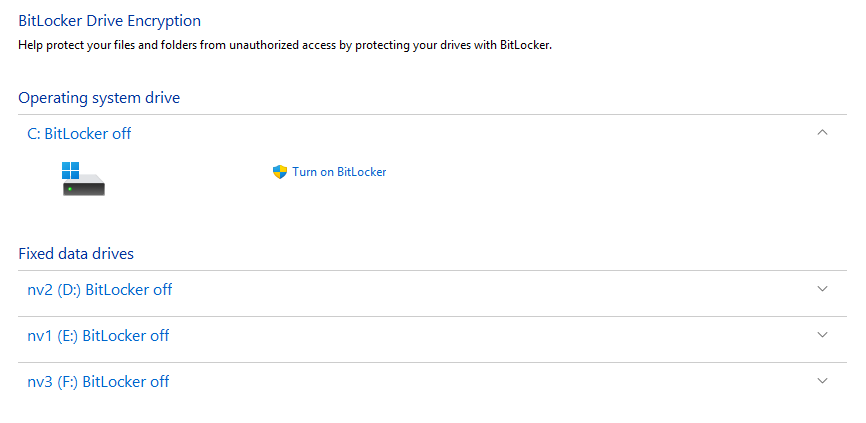Click the BitLocker Drive Encryption title

(x=109, y=20)
